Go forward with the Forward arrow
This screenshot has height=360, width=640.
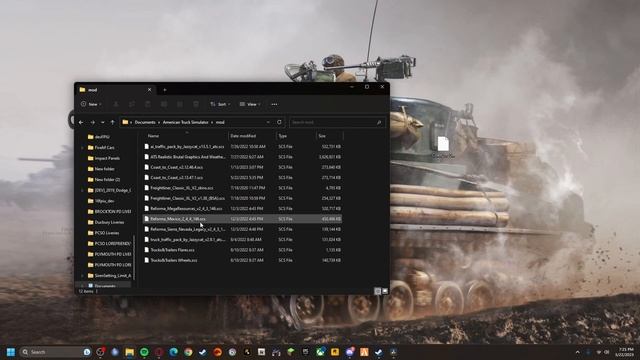click(x=93, y=122)
